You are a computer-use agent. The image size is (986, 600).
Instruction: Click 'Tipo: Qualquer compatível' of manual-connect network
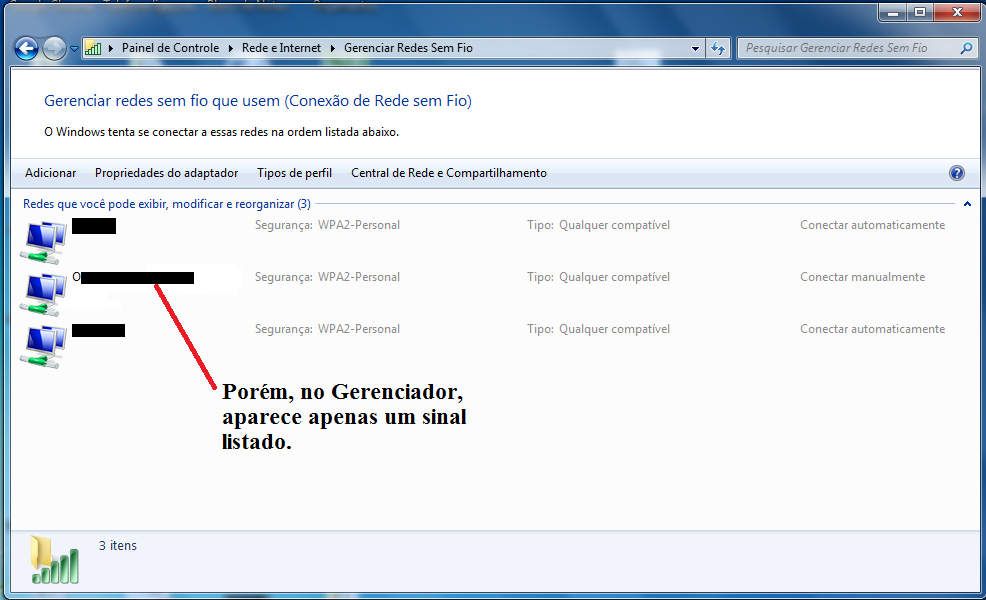[x=598, y=277]
